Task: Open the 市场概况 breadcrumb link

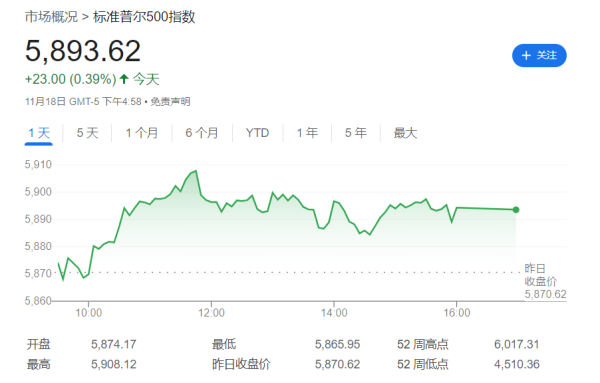Action: 51,17
